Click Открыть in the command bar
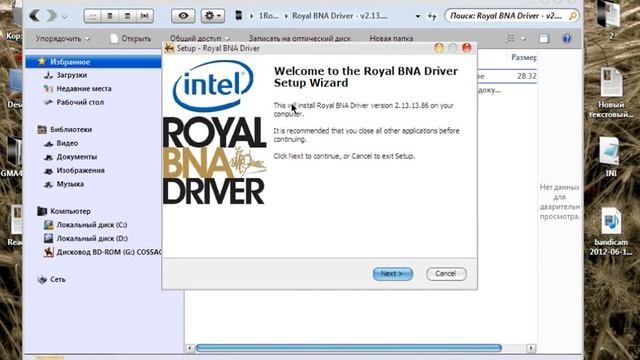This screenshot has width=640, height=360. click(131, 38)
